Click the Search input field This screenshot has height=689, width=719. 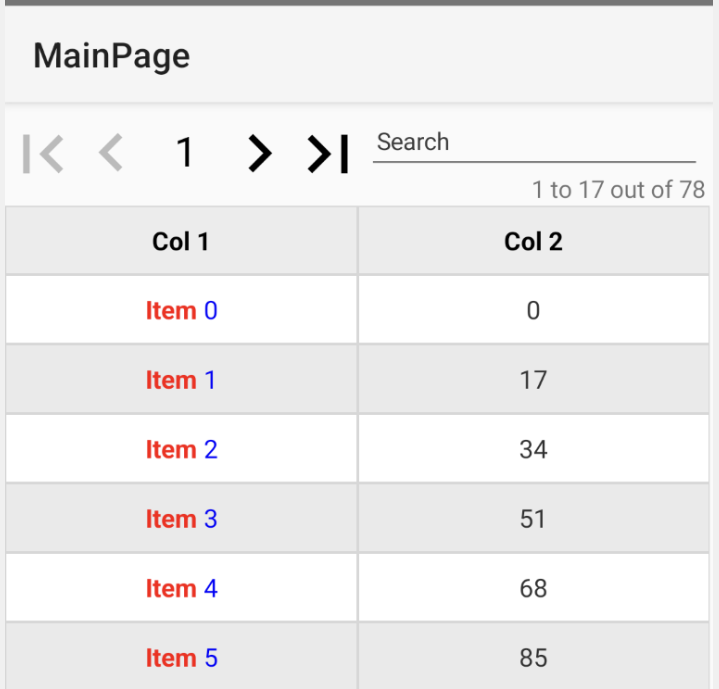click(534, 143)
